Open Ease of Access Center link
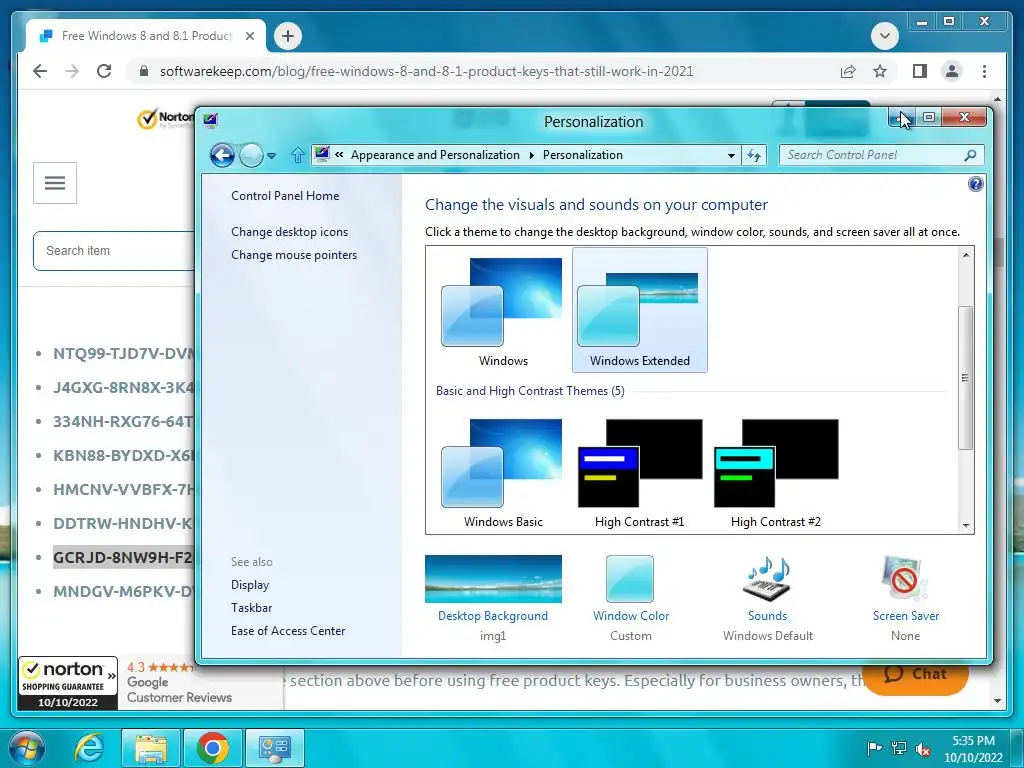This screenshot has height=768, width=1024. tap(288, 631)
